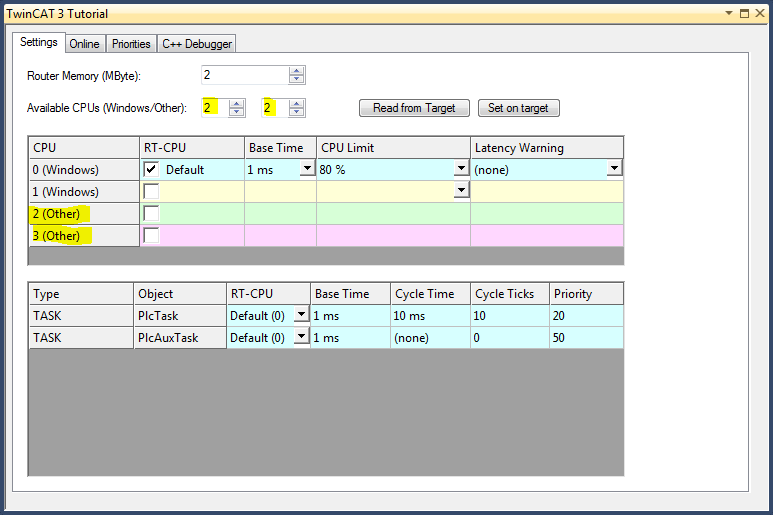Select the PlcAuxTask object cell

(x=180, y=338)
